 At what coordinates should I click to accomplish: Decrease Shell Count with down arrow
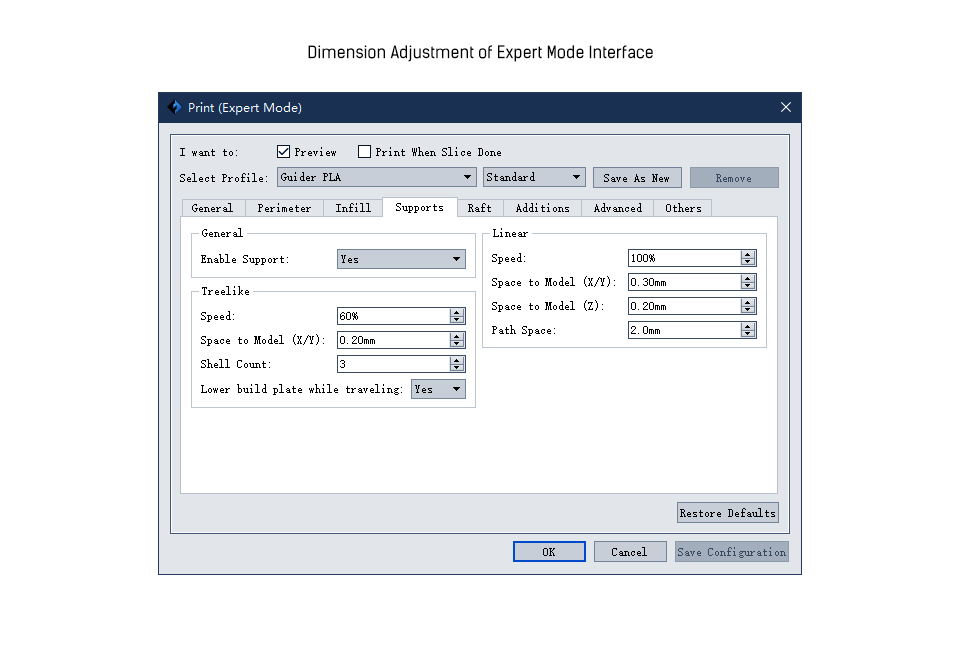click(457, 368)
